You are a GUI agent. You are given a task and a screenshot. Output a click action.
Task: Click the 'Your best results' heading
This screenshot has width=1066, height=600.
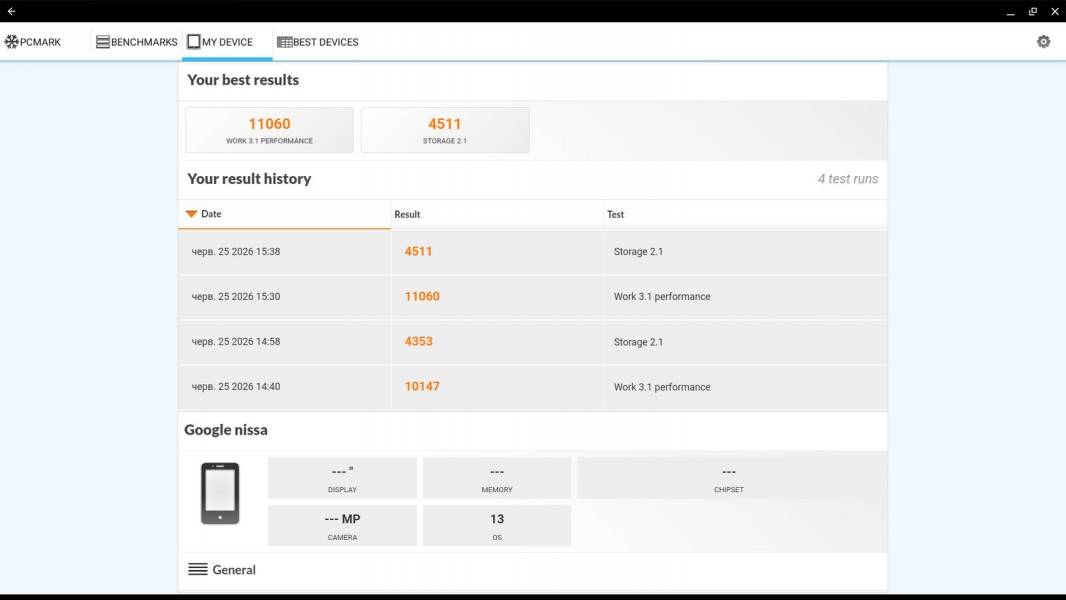(243, 80)
